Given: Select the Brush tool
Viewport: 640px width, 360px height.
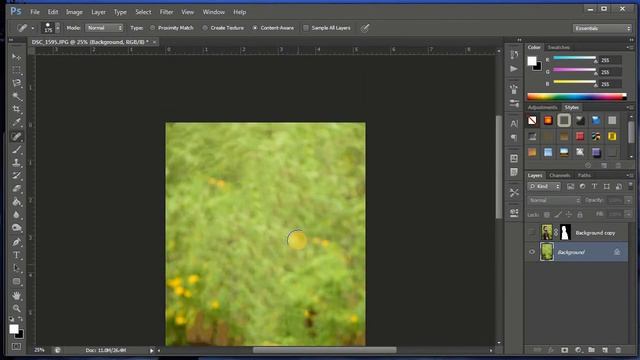Looking at the screenshot, I should [16, 150].
